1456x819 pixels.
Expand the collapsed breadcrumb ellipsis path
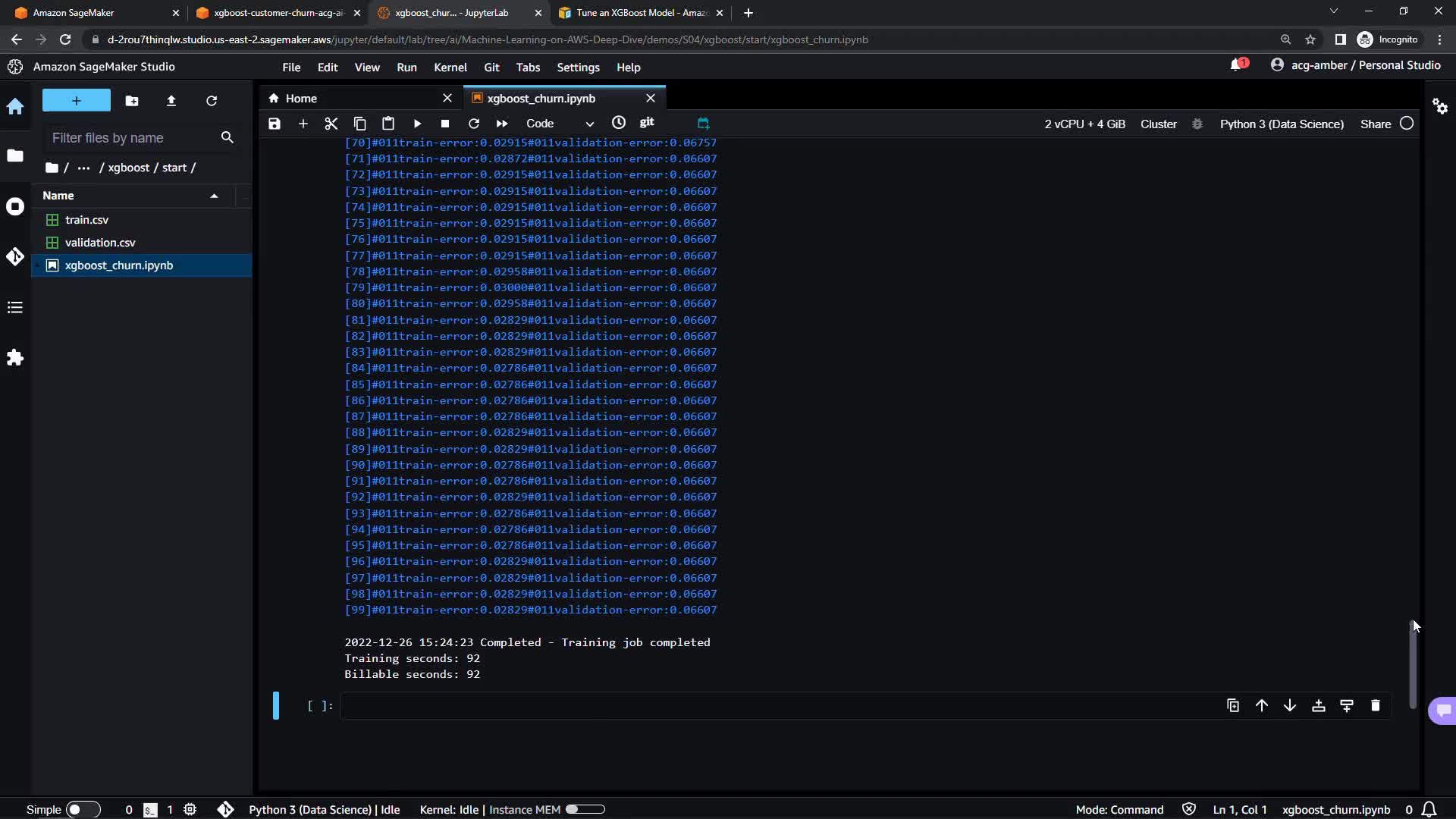83,168
